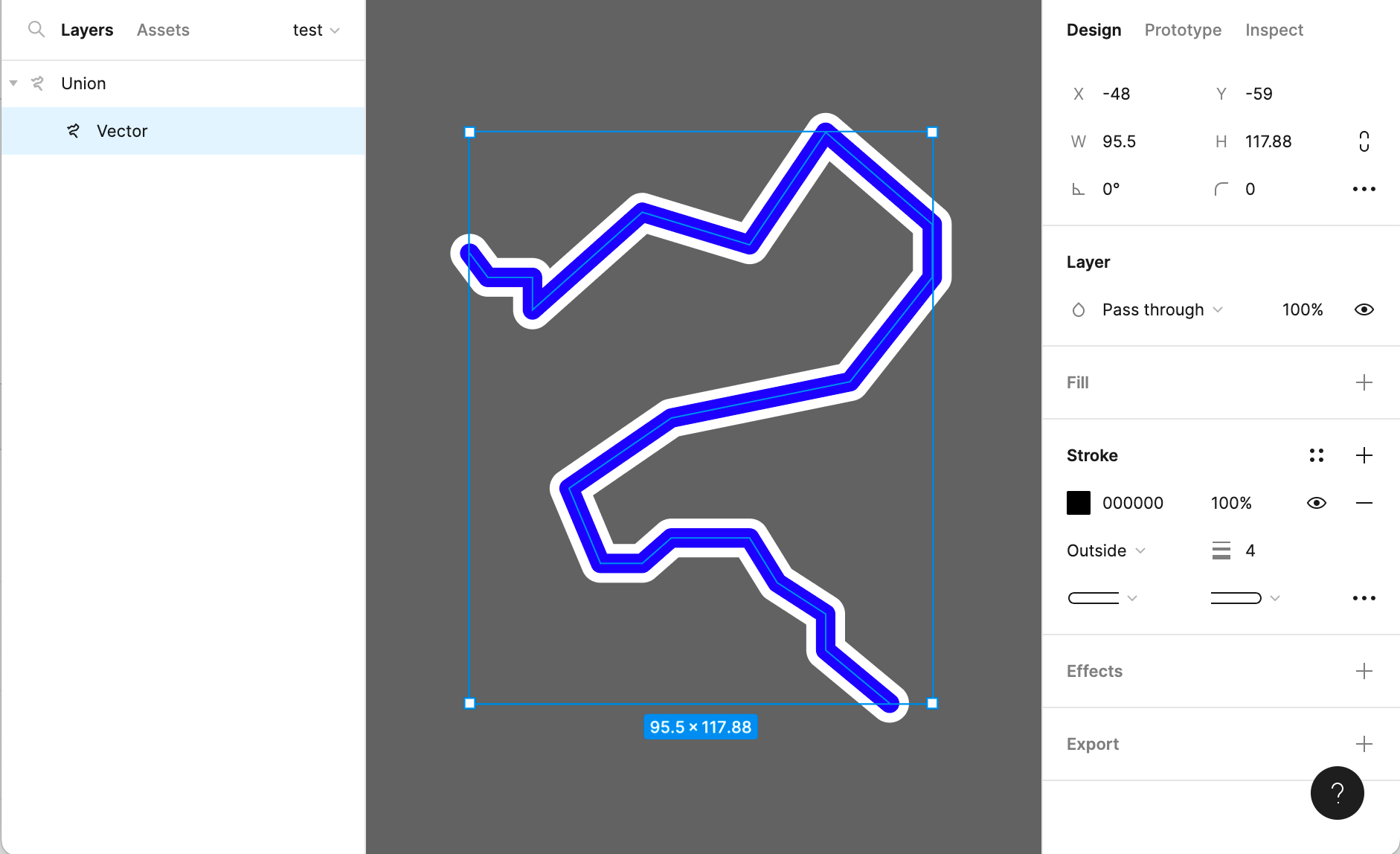Switch to the Layers tab

click(87, 30)
